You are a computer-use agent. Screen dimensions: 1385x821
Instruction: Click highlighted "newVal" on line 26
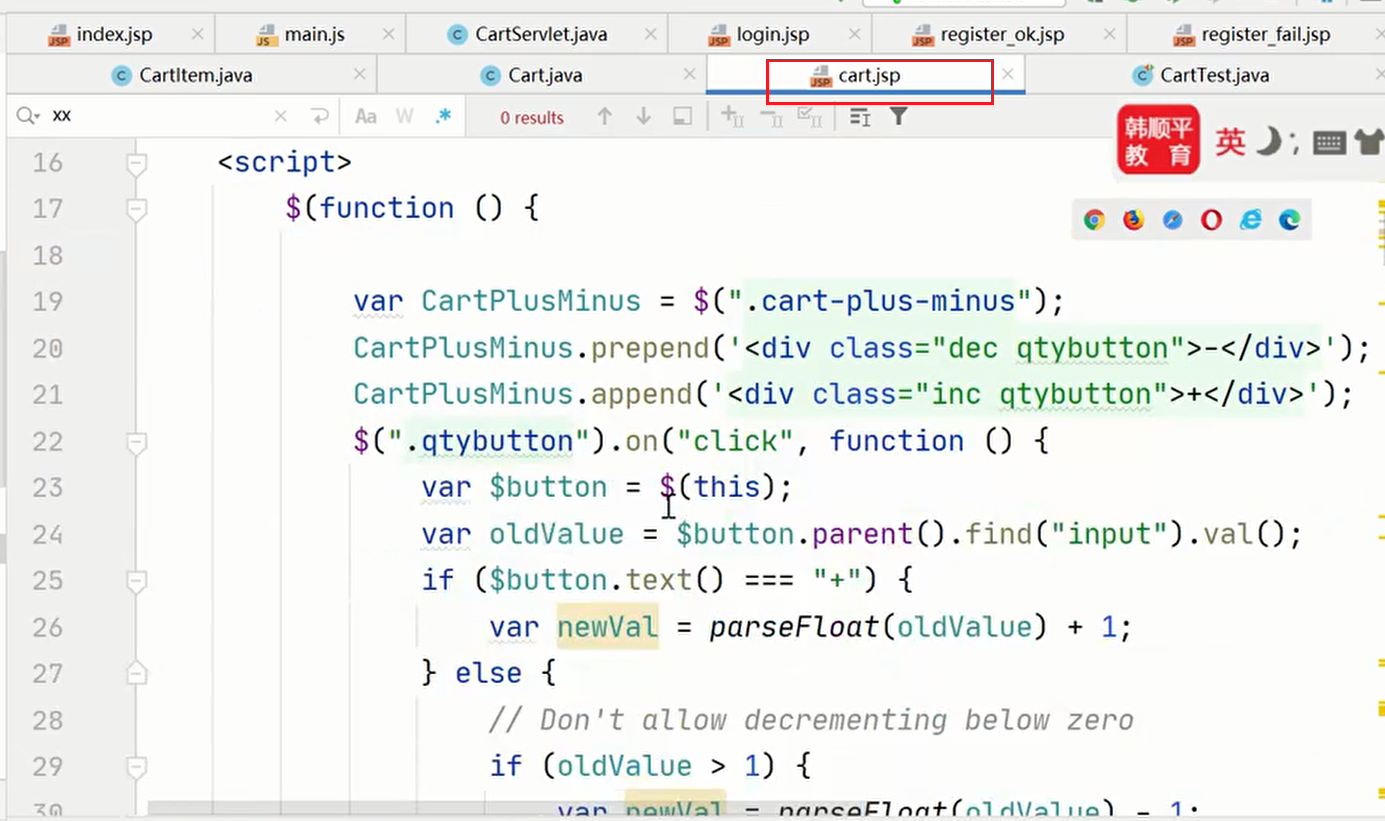(x=607, y=626)
